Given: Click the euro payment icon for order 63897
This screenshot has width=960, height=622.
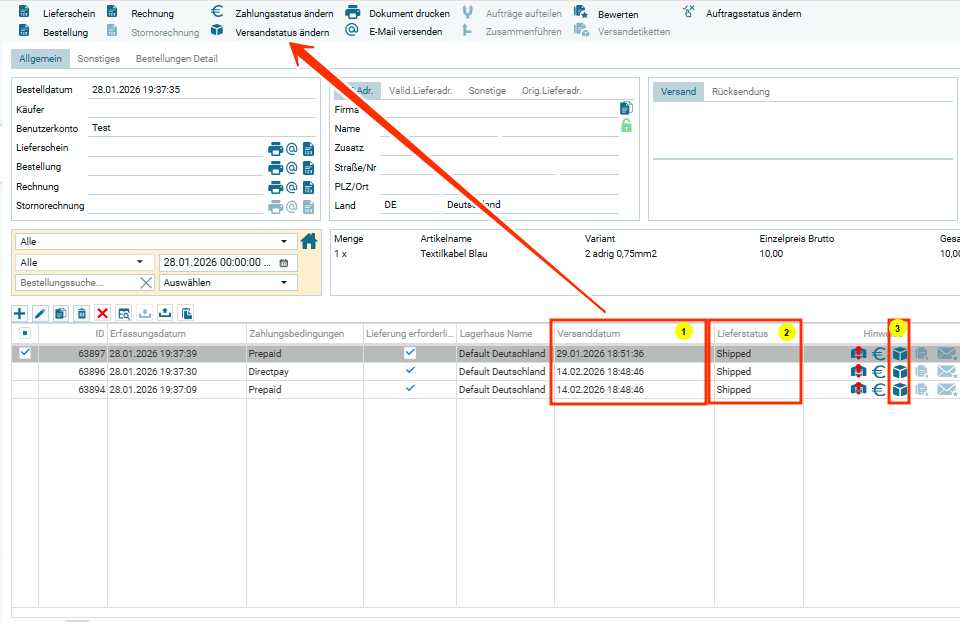Looking at the screenshot, I should click(x=879, y=353).
